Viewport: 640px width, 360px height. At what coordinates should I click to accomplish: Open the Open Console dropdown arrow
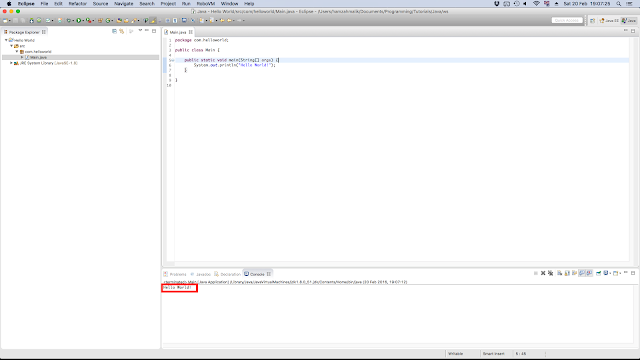[x=620, y=273]
